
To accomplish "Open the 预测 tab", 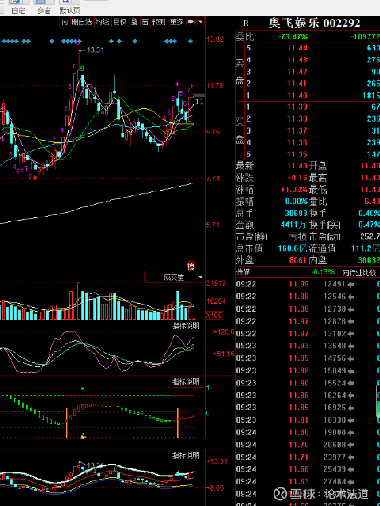I will coord(159,22).
